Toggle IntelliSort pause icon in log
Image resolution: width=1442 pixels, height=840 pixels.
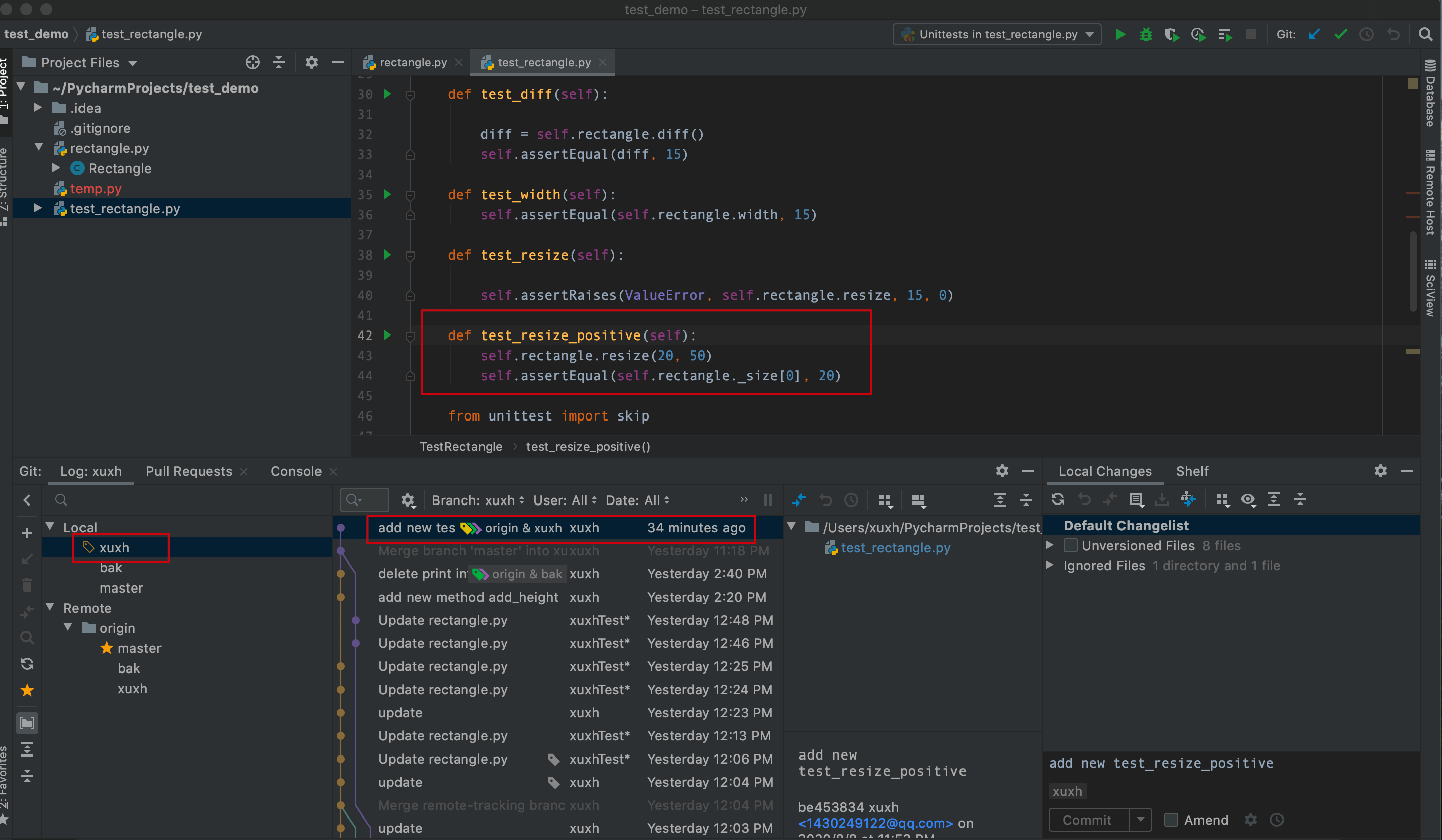pyautogui.click(x=767, y=500)
